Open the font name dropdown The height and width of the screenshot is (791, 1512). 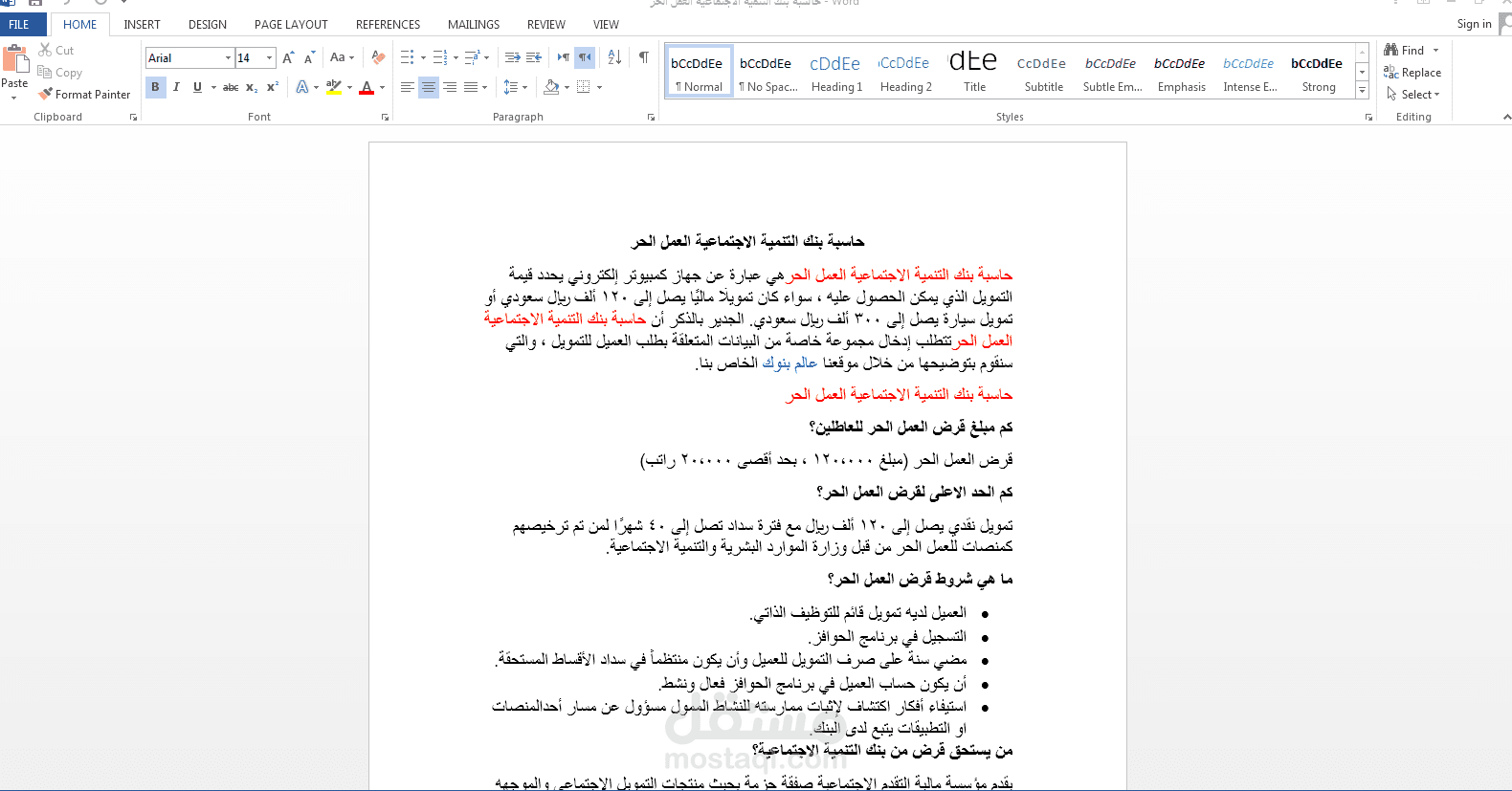tap(228, 58)
